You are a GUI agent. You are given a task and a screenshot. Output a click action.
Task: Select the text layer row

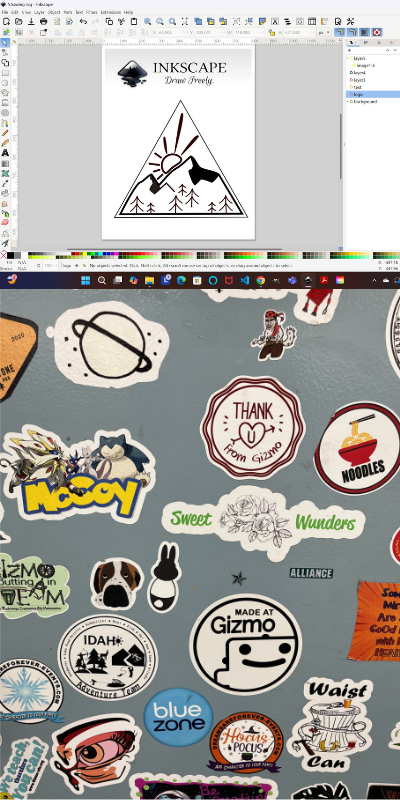pos(372,87)
